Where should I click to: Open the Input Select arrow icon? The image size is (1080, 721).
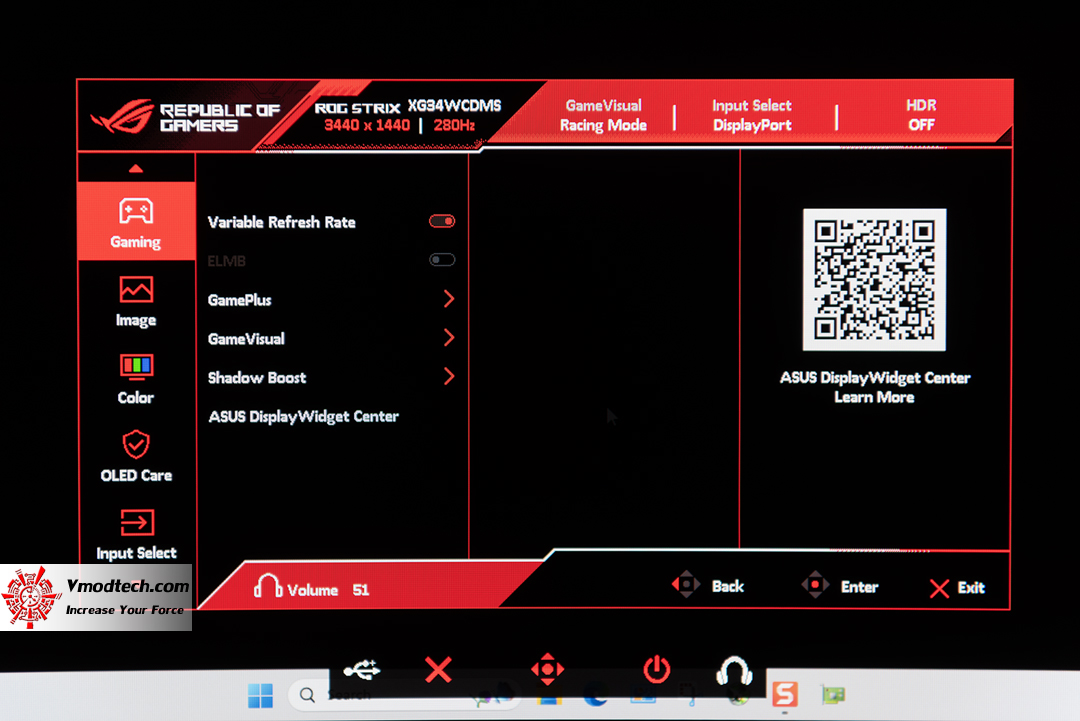(136, 523)
